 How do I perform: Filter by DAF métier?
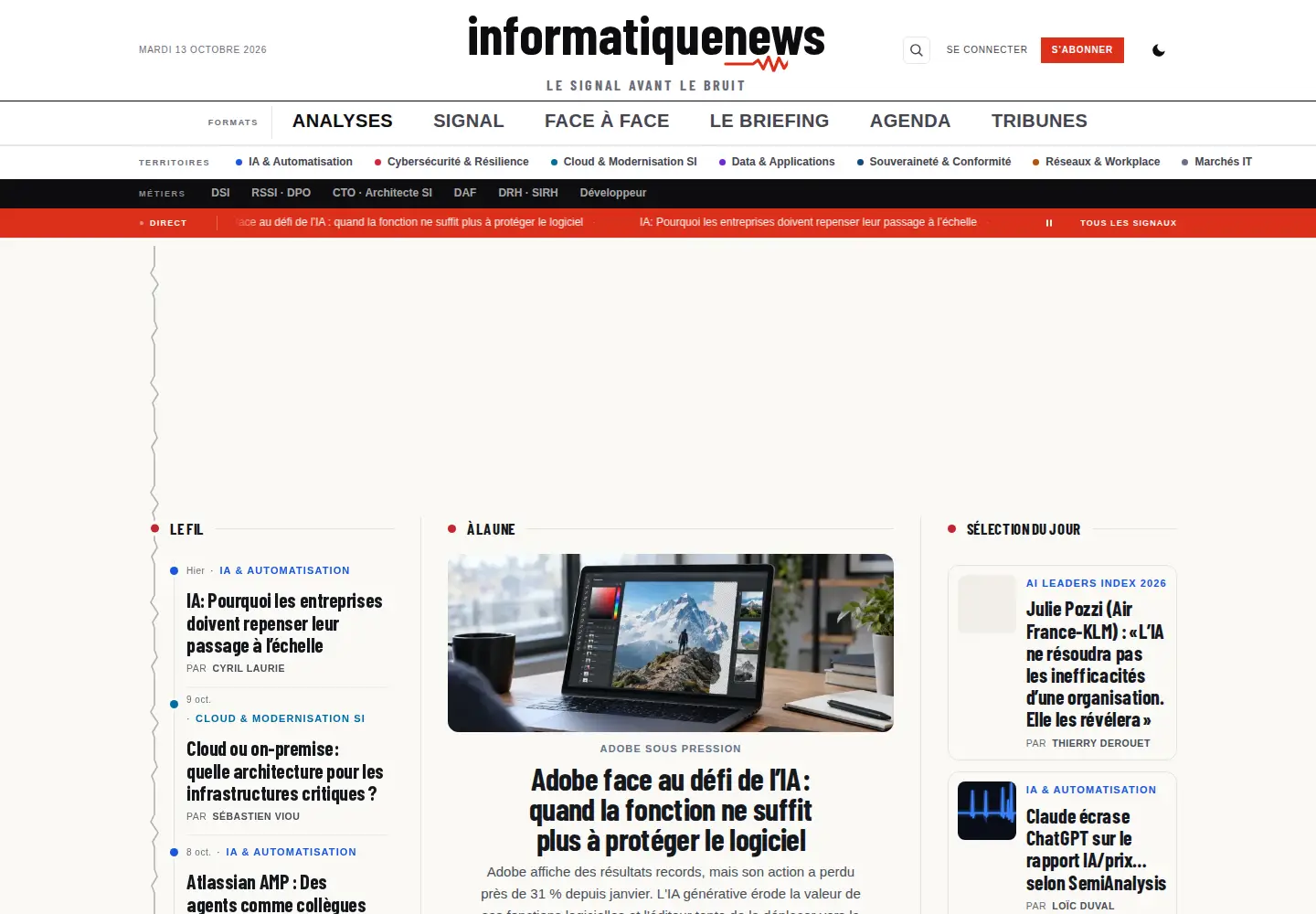[x=465, y=193]
